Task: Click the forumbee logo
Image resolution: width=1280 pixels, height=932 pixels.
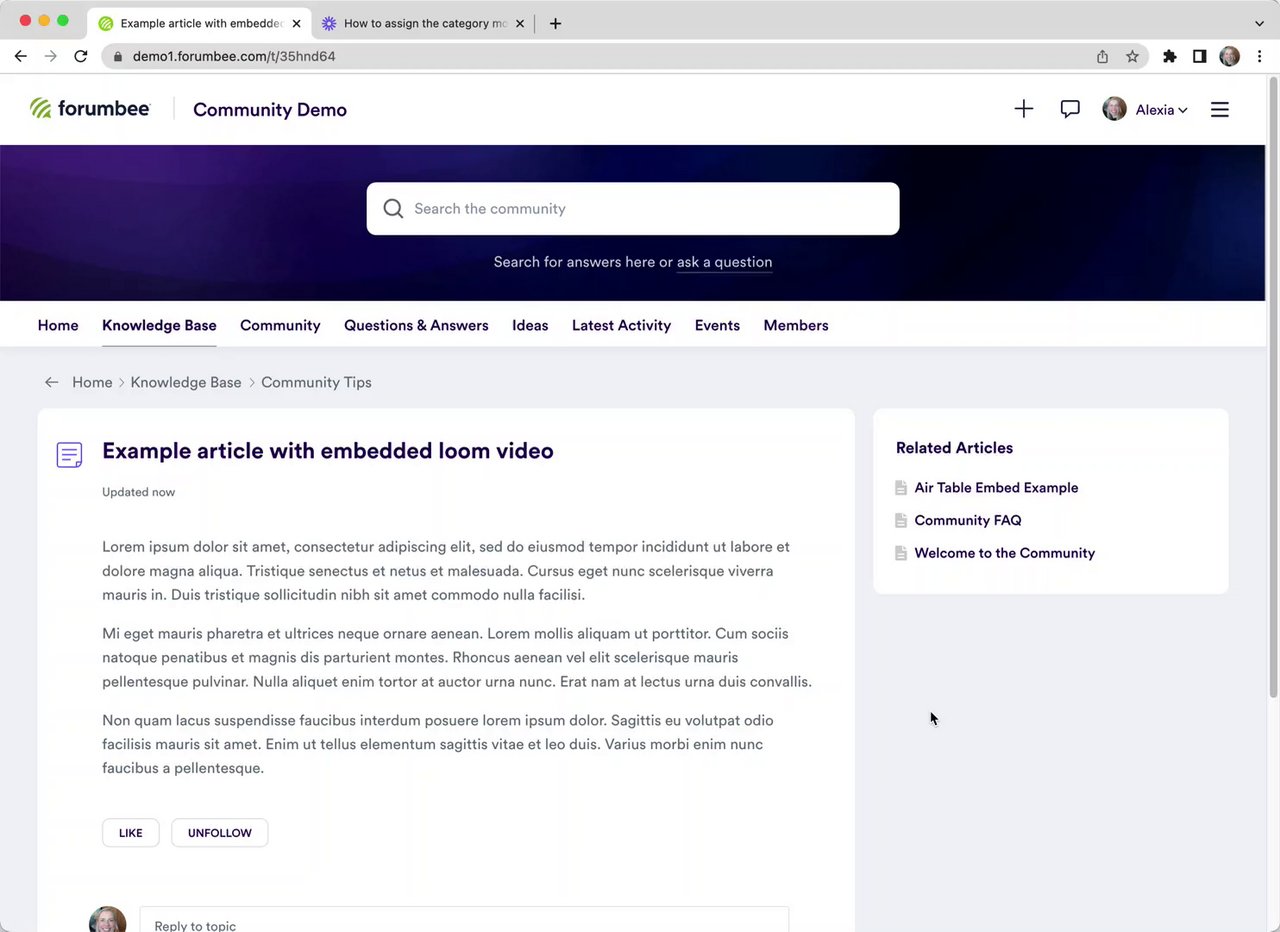Action: click(90, 109)
